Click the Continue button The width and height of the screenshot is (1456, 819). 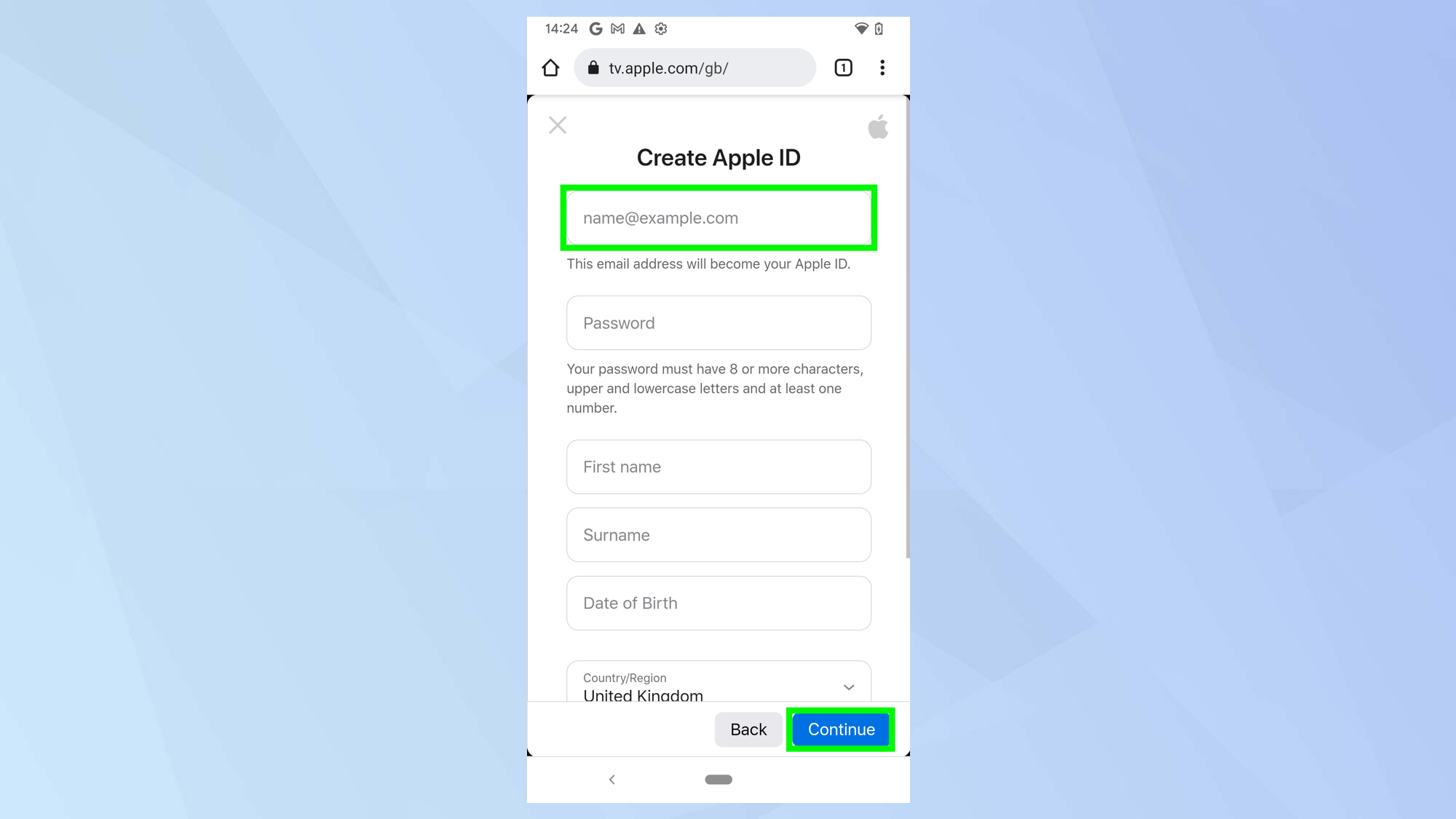point(840,729)
